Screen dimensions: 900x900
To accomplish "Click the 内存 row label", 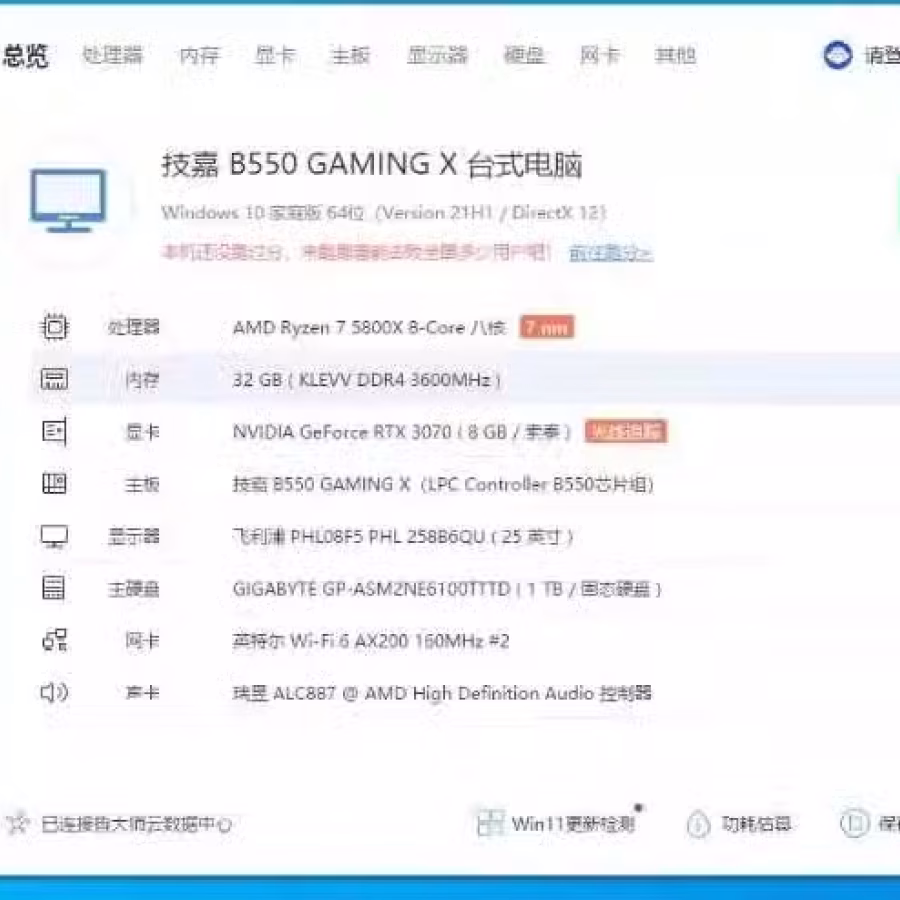I will coord(142,380).
